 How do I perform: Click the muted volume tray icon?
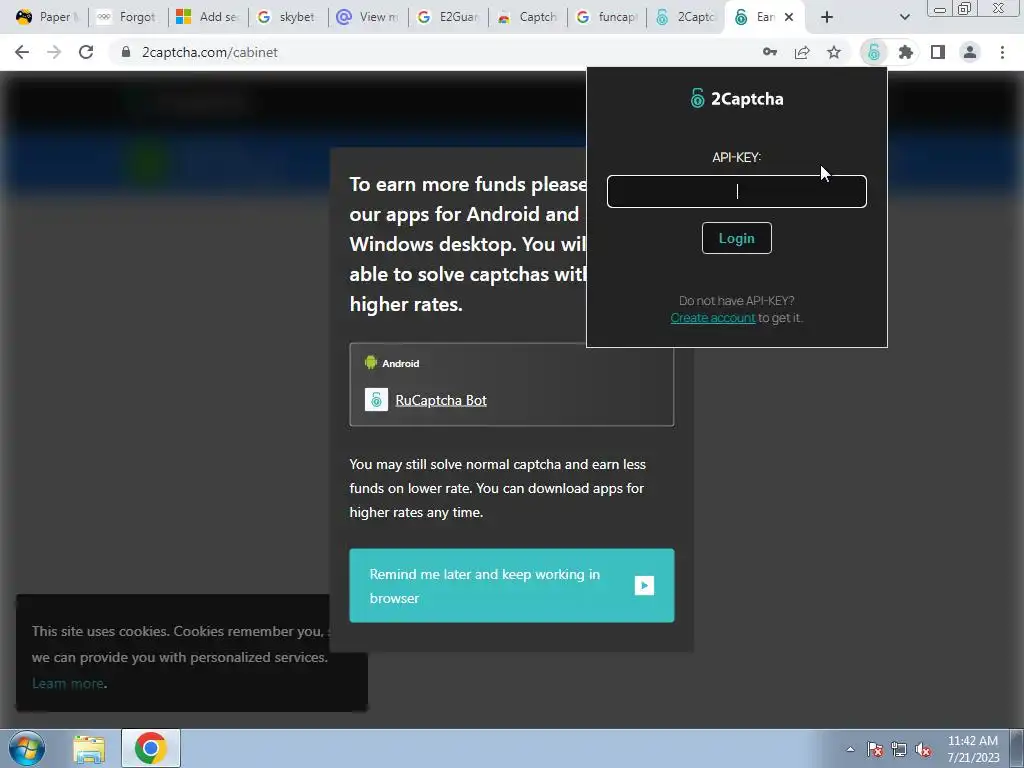[923, 749]
